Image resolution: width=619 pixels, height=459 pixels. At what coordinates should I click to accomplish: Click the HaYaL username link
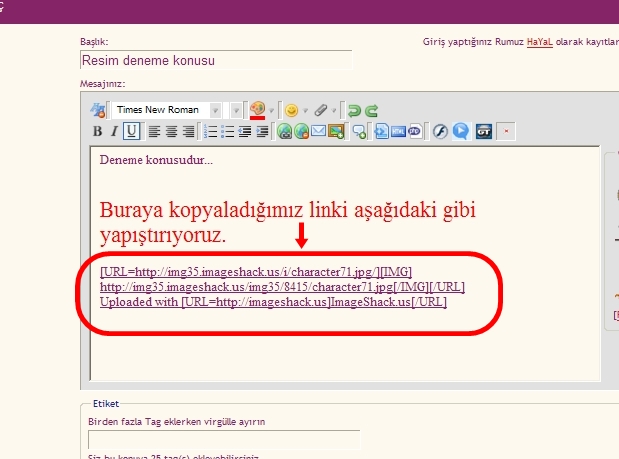[x=541, y=42]
